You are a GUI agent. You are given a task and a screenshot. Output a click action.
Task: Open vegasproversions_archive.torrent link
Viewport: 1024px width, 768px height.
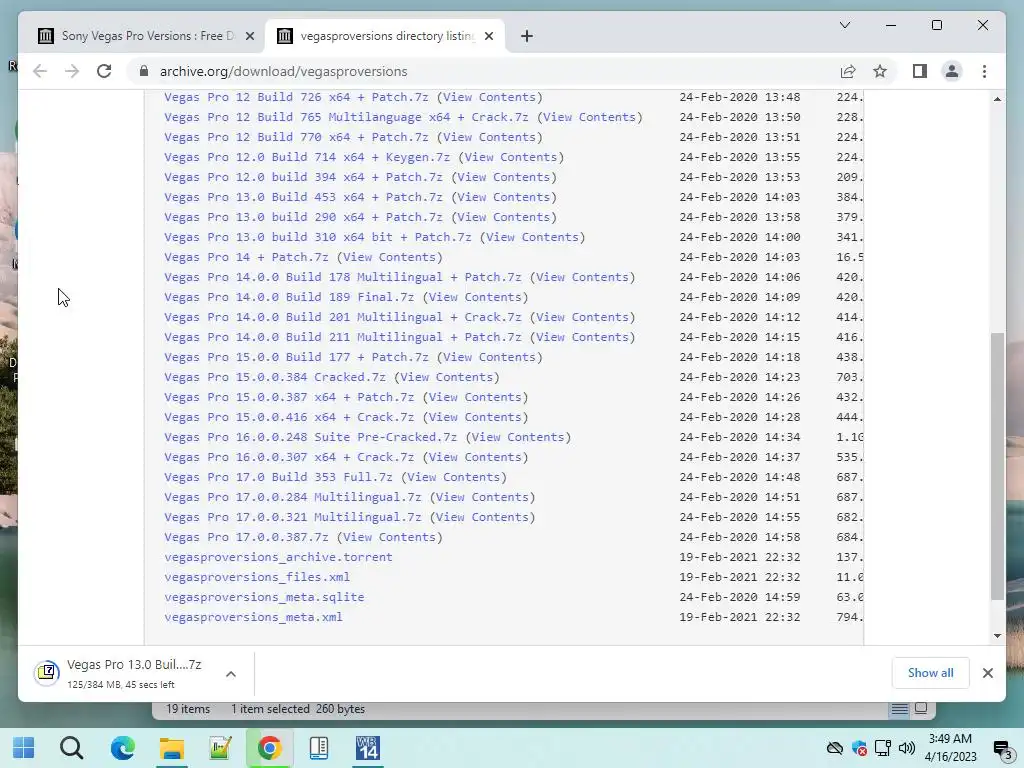[x=278, y=557]
